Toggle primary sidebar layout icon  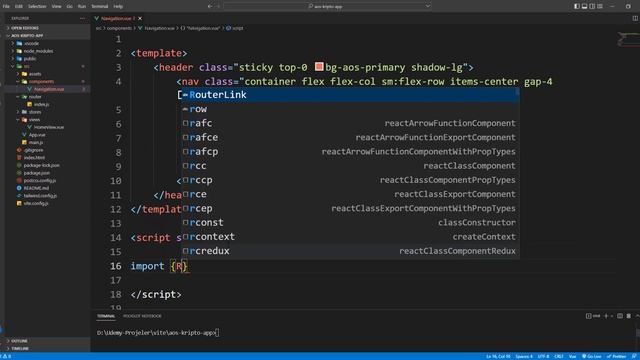point(577,6)
